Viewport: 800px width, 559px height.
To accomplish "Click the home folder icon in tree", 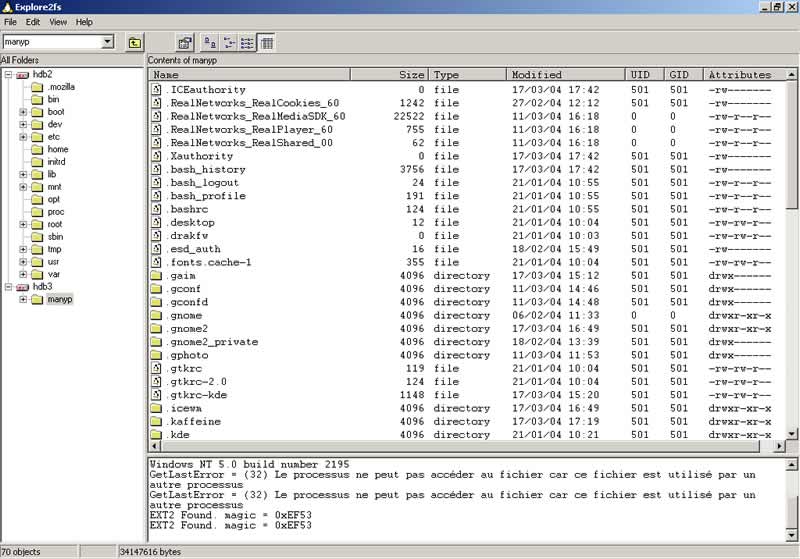I will pos(37,149).
